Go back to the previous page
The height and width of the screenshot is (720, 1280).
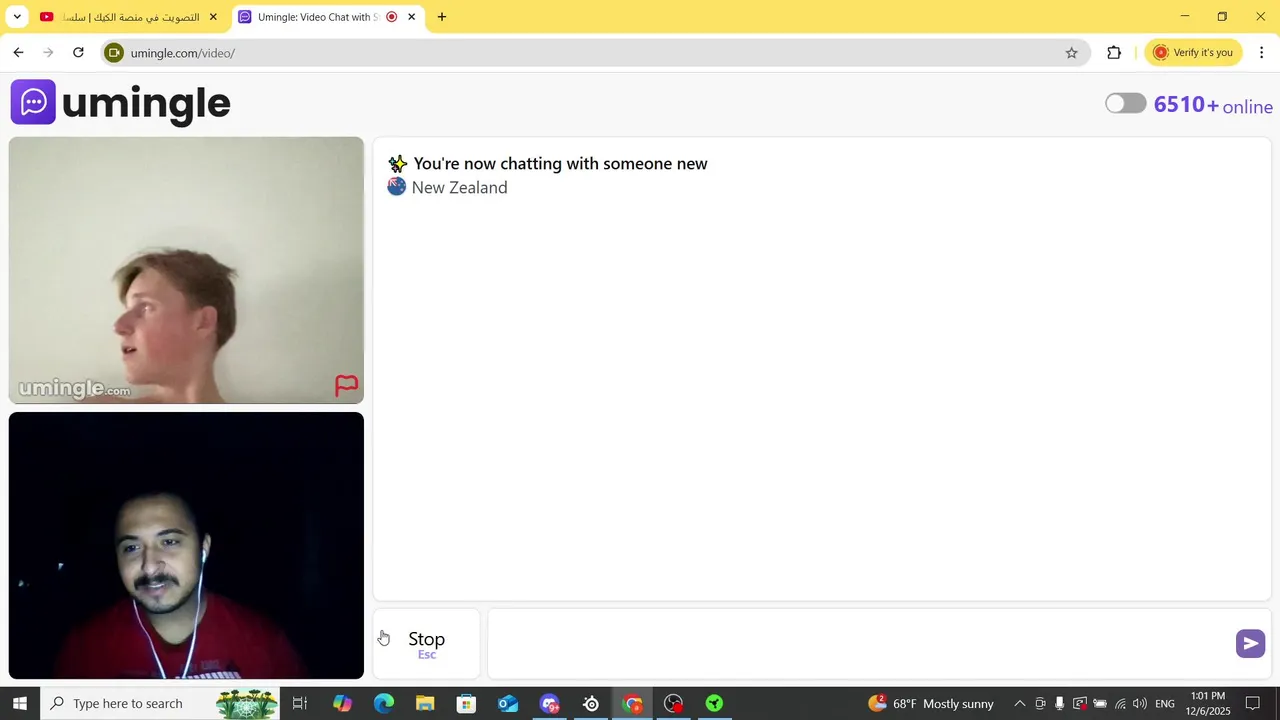click(18, 53)
